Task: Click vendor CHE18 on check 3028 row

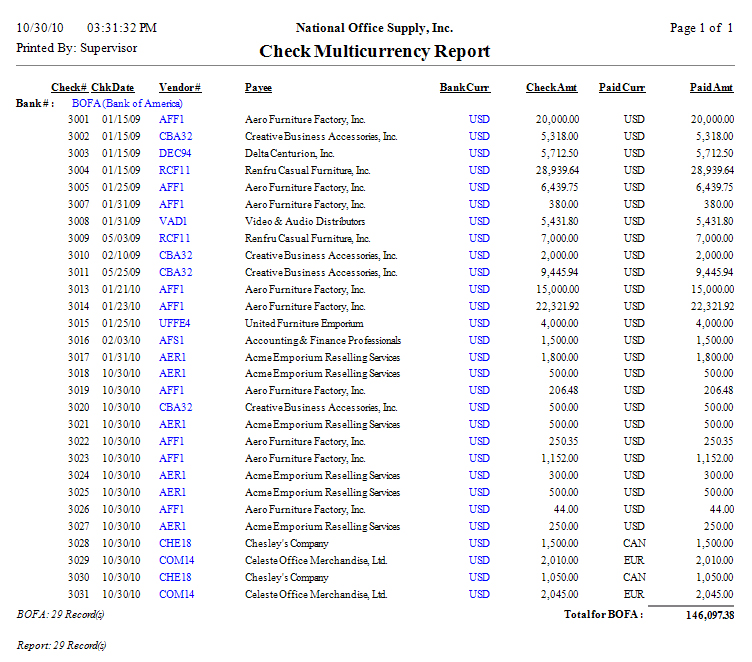Action: [x=175, y=543]
